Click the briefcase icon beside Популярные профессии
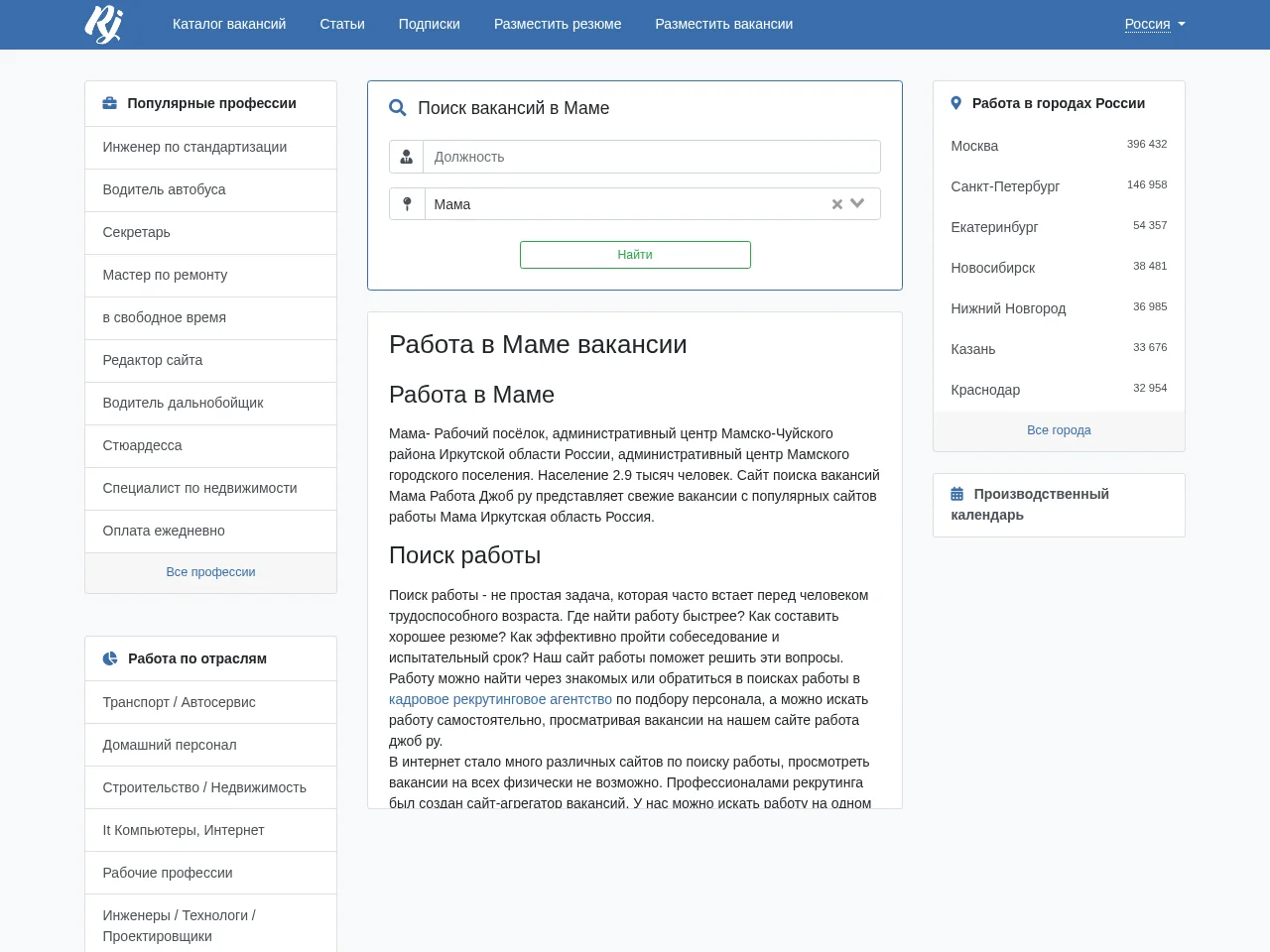 coord(110,103)
